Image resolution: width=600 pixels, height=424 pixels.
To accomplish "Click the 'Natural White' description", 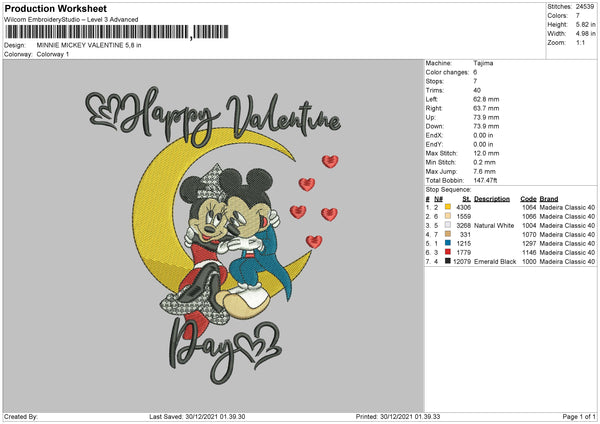I will [494, 225].
